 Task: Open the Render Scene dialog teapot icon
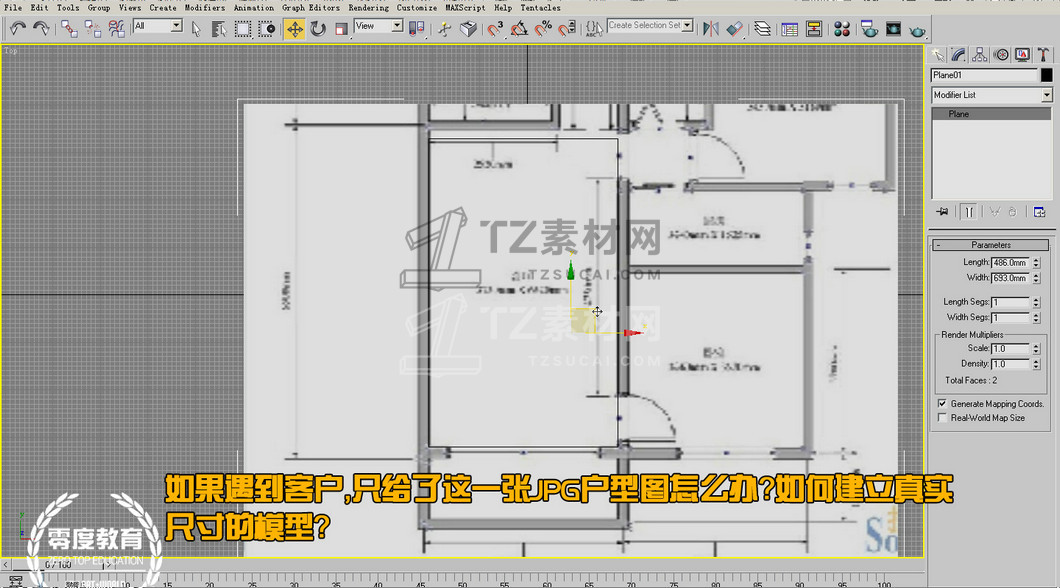[x=869, y=28]
